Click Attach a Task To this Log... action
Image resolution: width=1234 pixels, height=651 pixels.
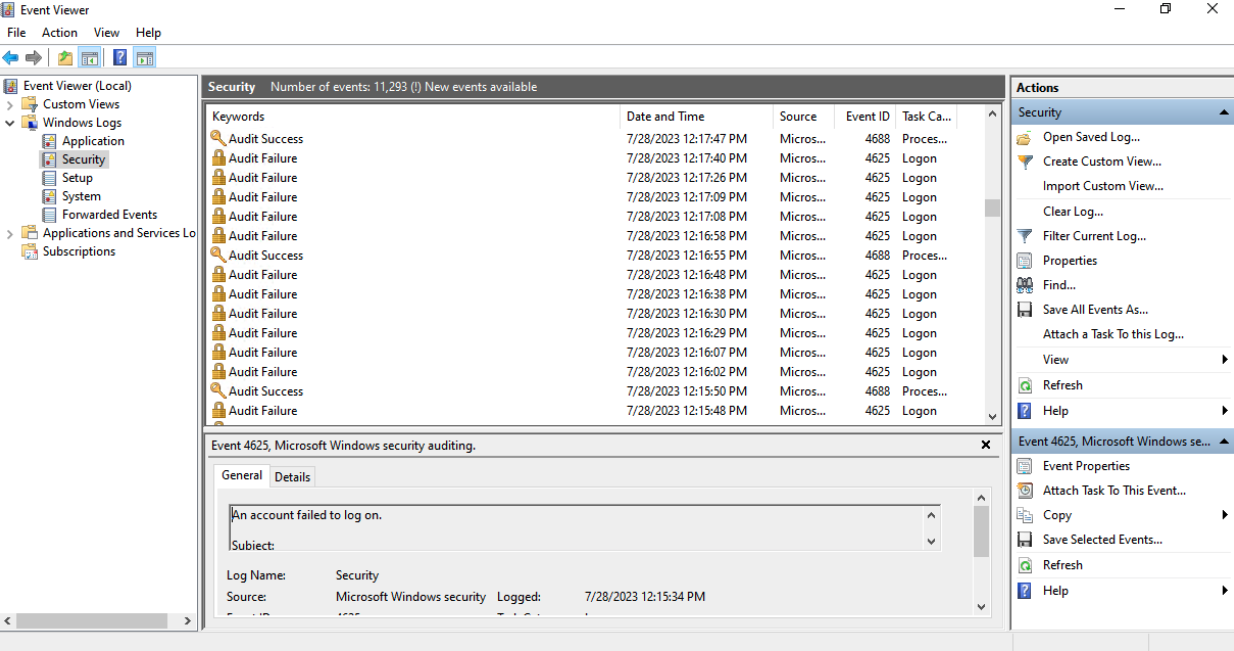pos(1113,335)
